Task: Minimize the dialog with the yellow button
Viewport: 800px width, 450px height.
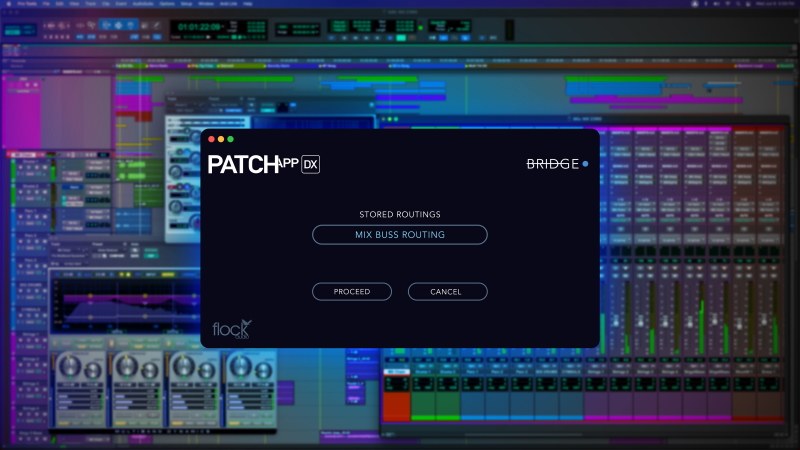Action: [x=221, y=139]
